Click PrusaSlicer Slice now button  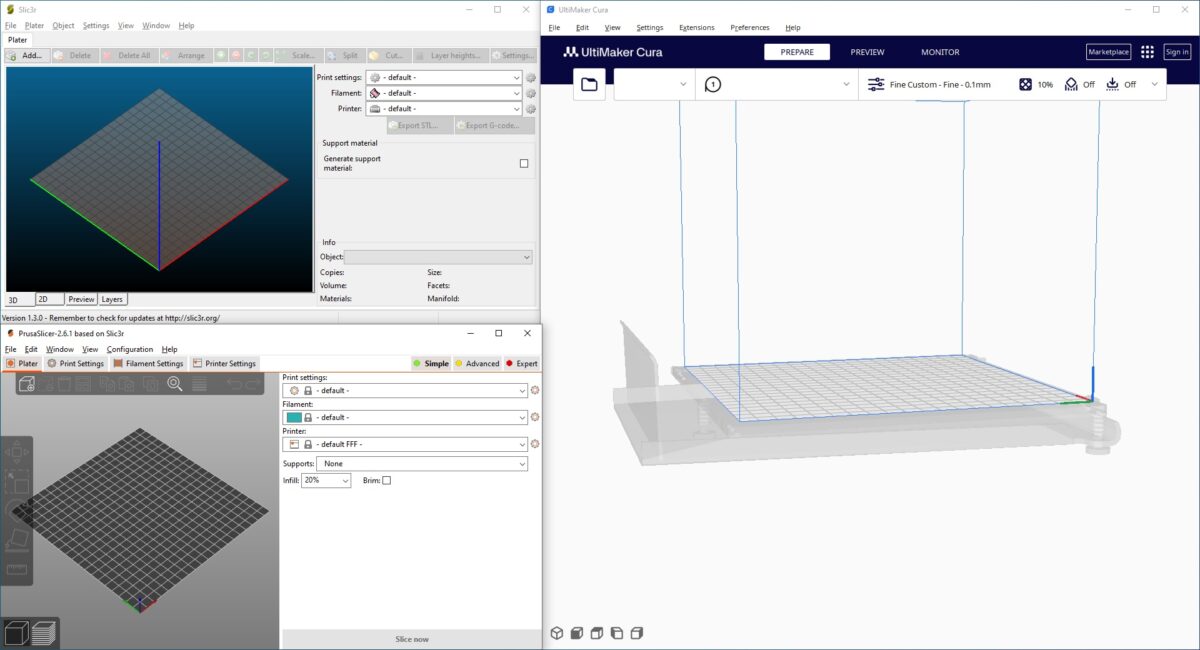coord(411,639)
